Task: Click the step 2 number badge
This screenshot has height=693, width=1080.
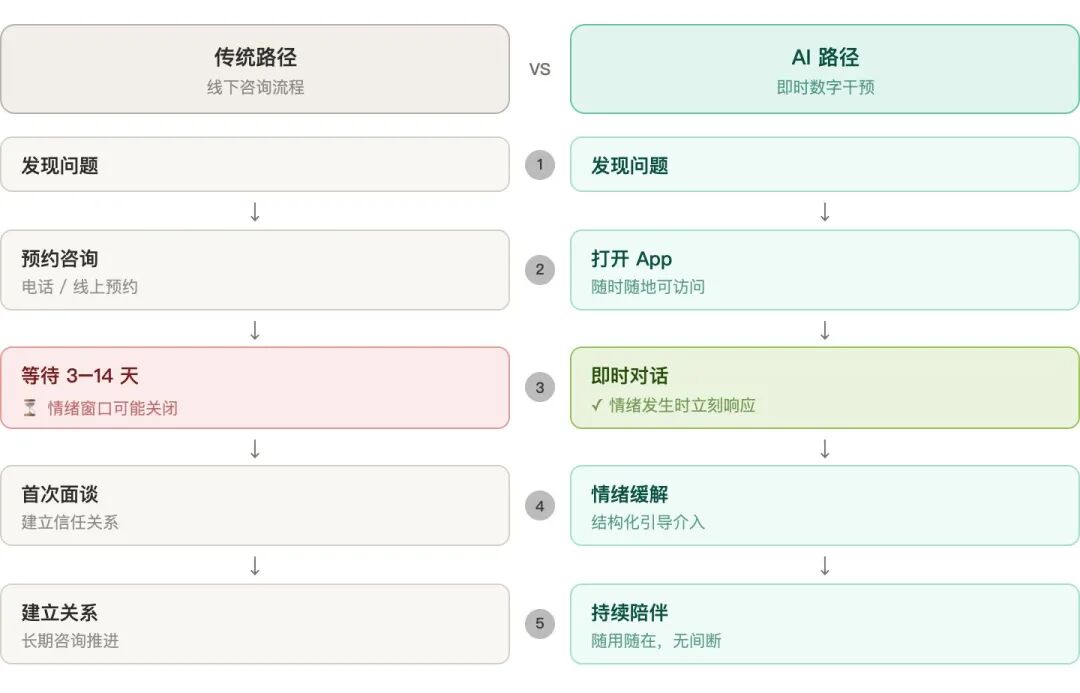Action: (540, 269)
